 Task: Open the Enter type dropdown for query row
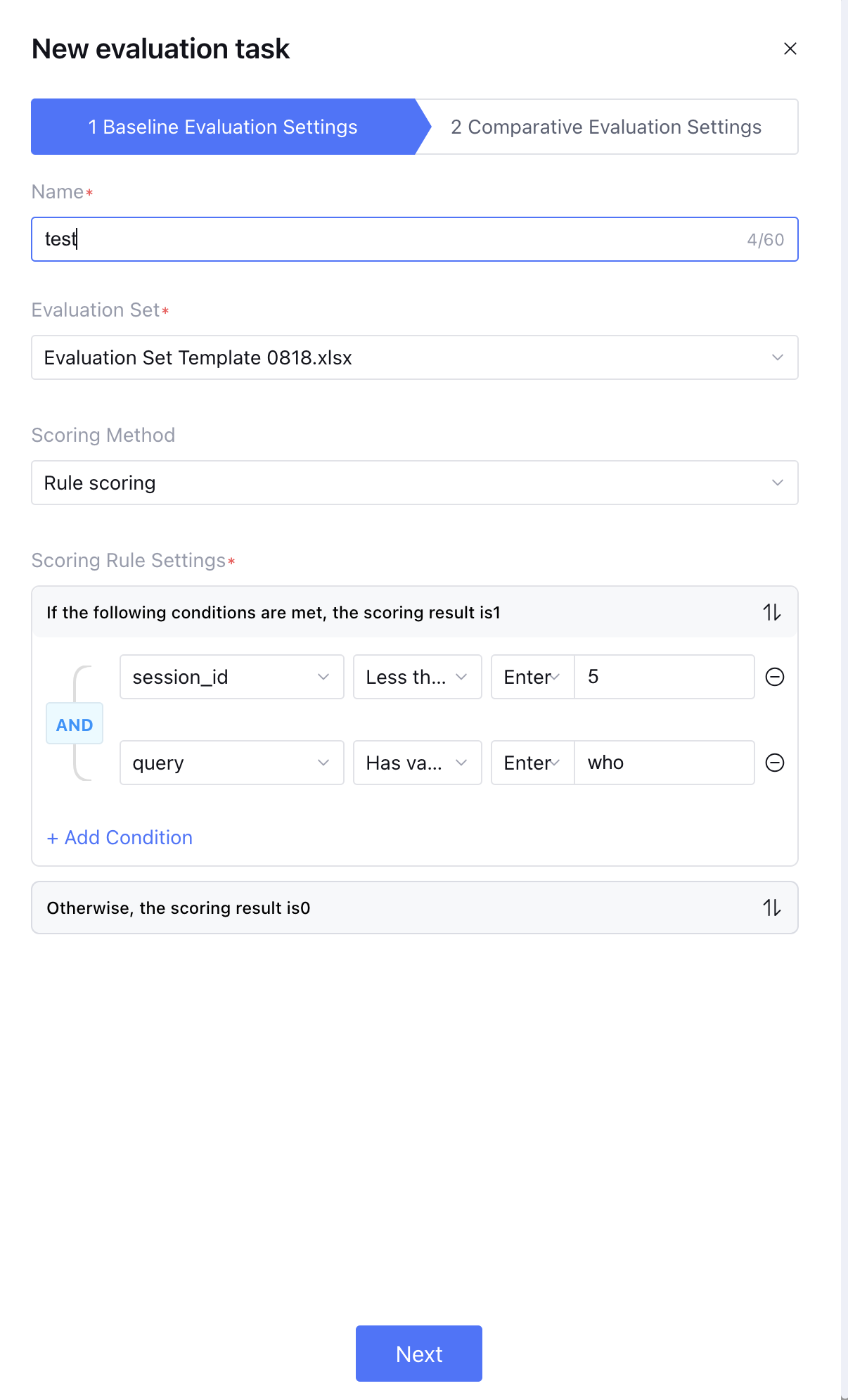pos(532,763)
